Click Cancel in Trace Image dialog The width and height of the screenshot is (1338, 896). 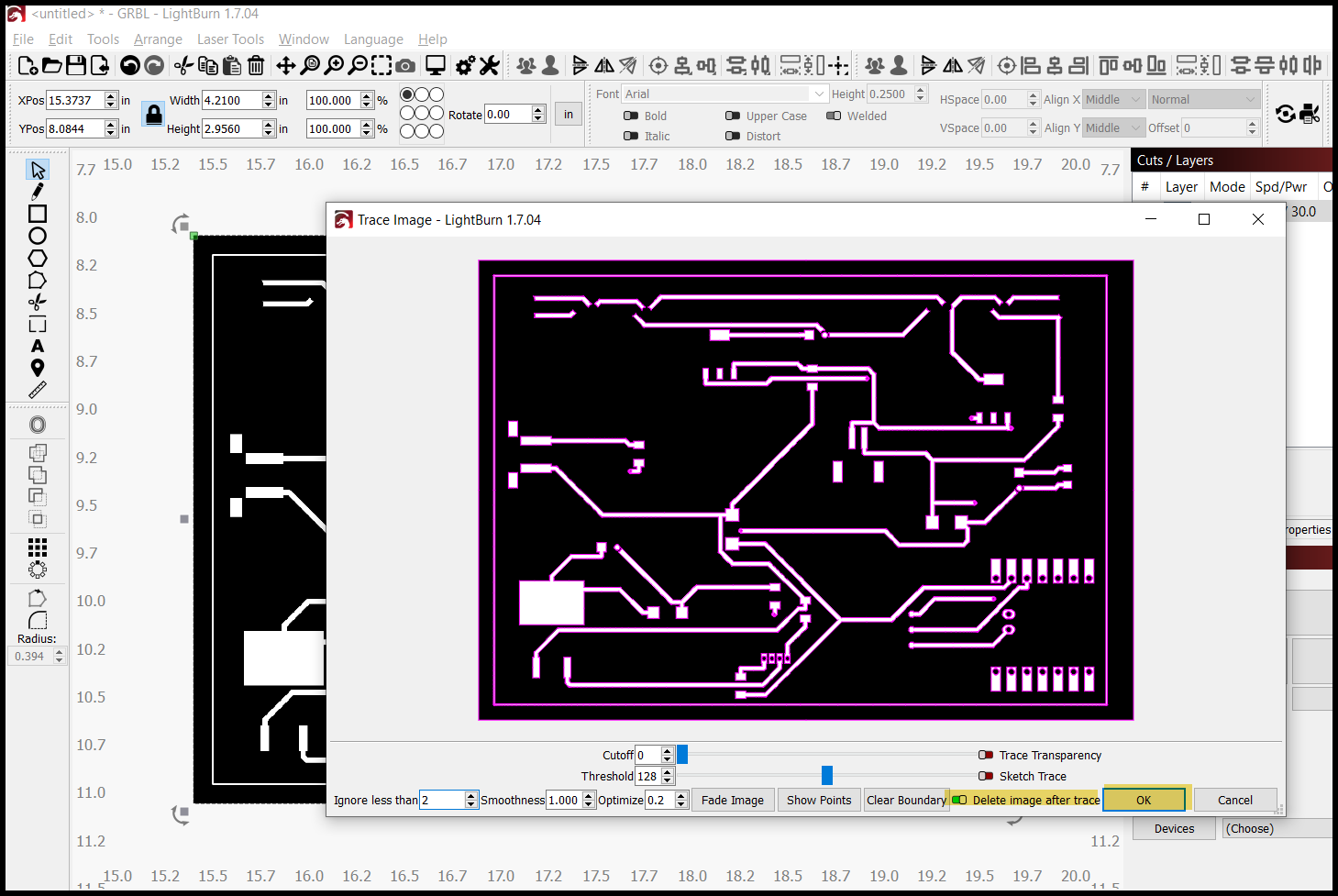point(1234,800)
